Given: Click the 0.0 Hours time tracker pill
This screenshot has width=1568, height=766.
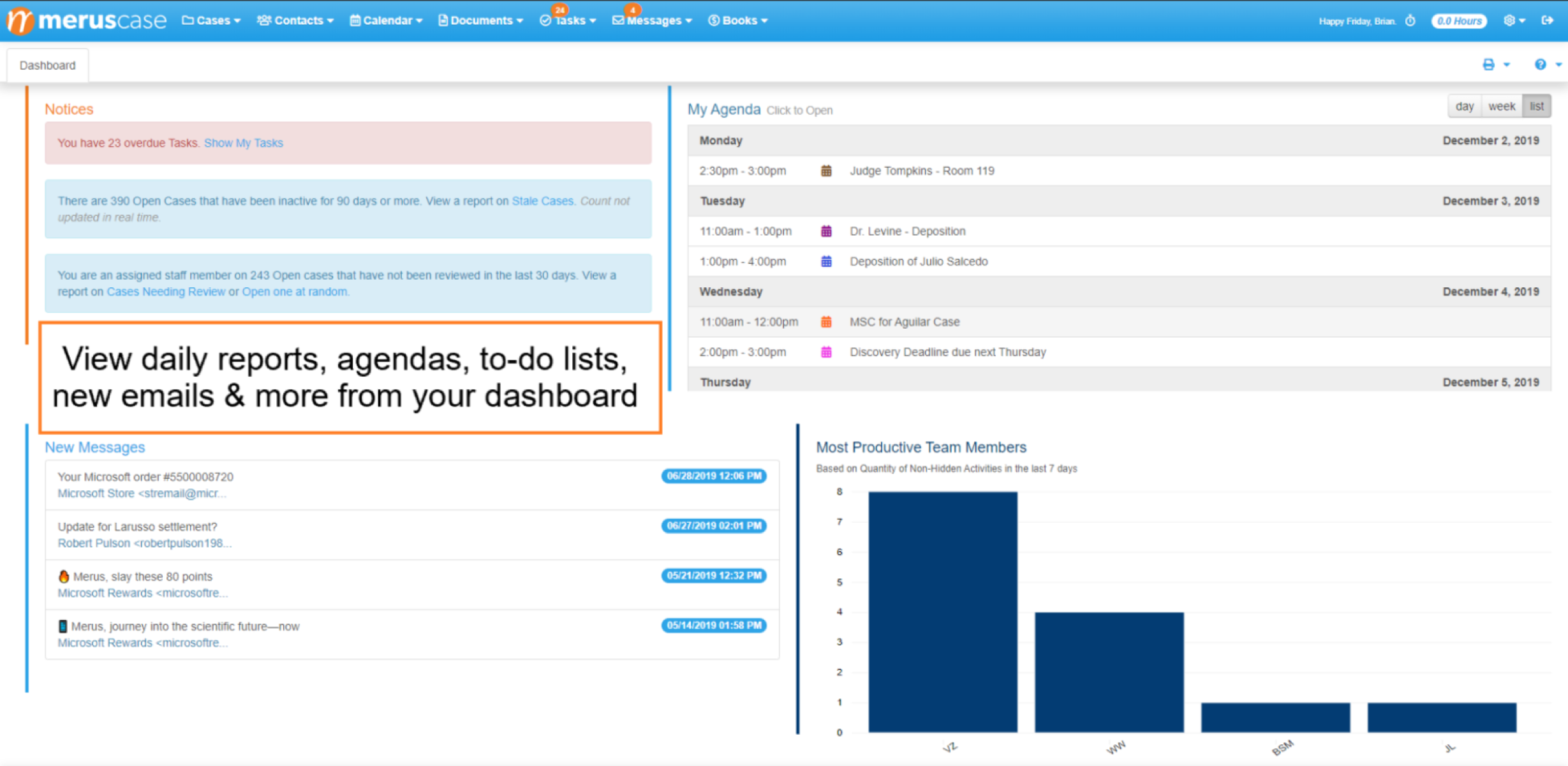Looking at the screenshot, I should tap(1459, 20).
